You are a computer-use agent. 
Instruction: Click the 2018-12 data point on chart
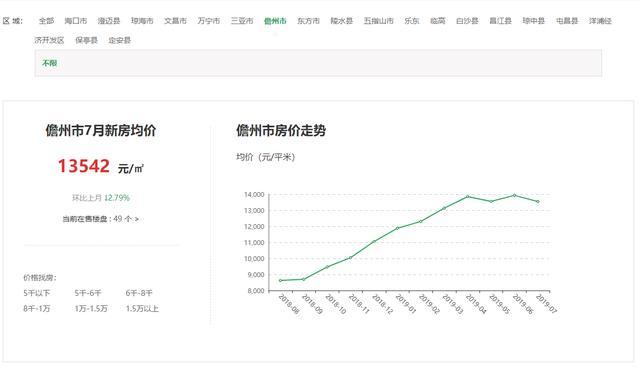[374, 242]
